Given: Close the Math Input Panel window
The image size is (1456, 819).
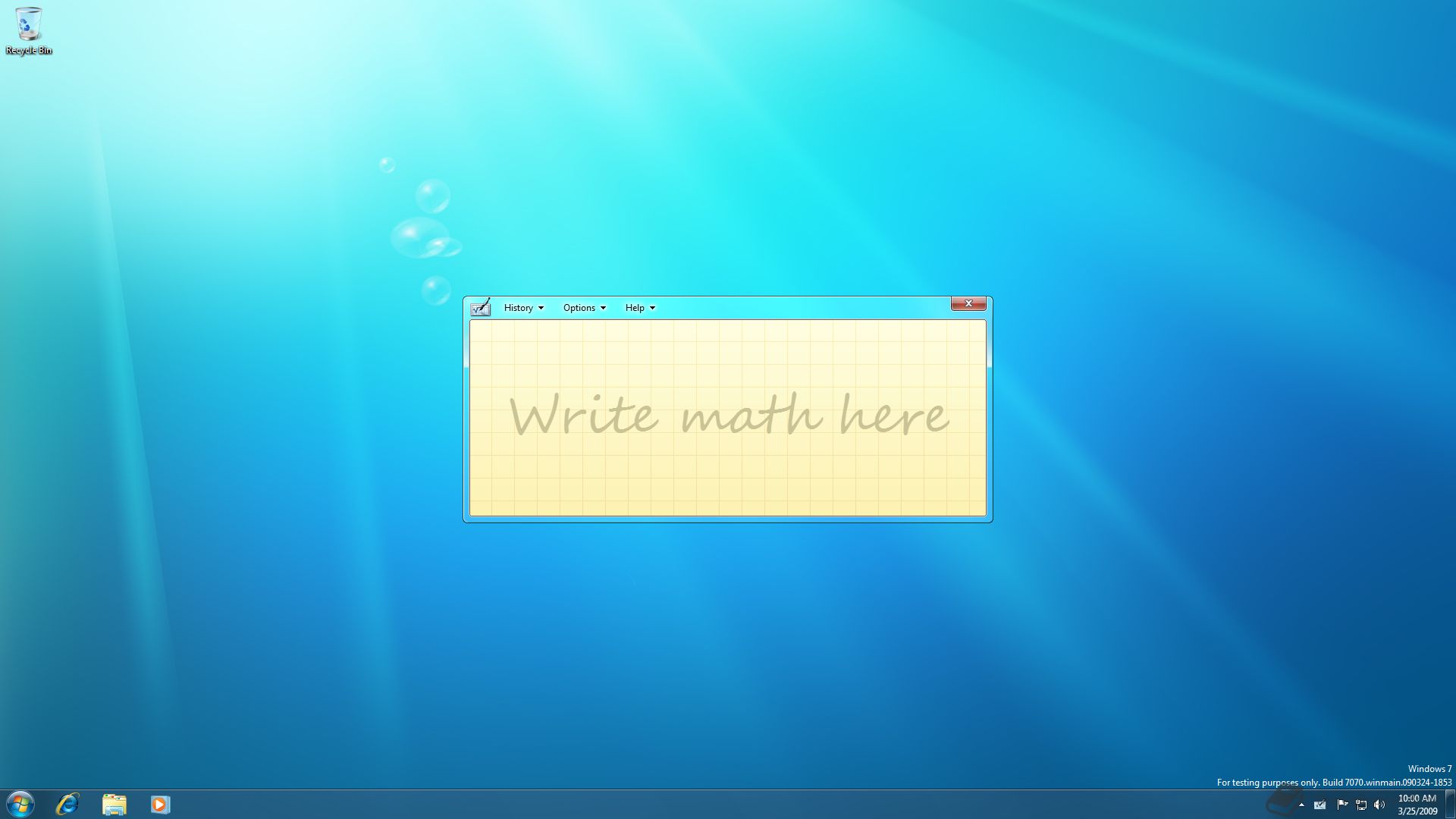Looking at the screenshot, I should [968, 303].
